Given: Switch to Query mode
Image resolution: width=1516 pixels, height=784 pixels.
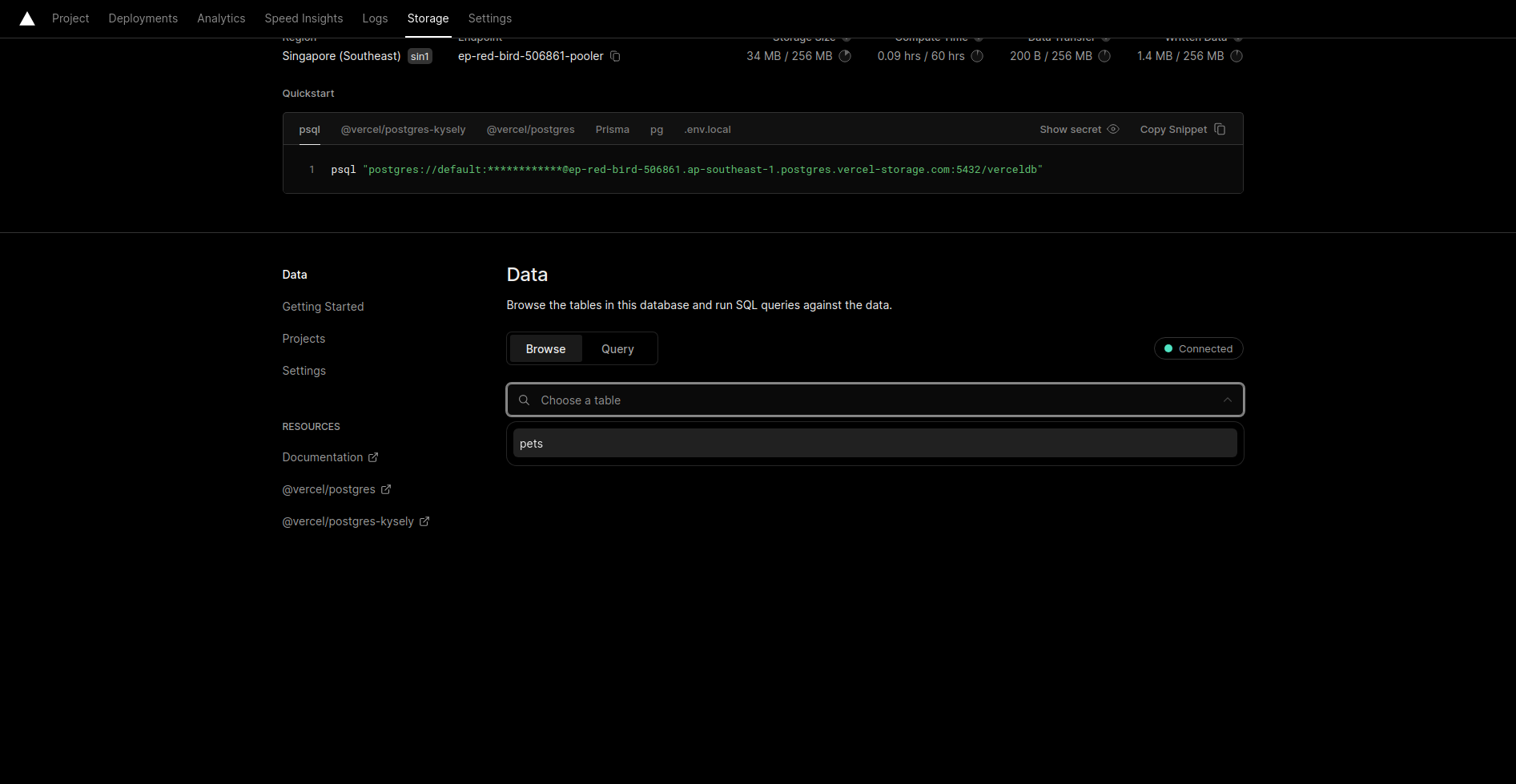Looking at the screenshot, I should 617,349.
